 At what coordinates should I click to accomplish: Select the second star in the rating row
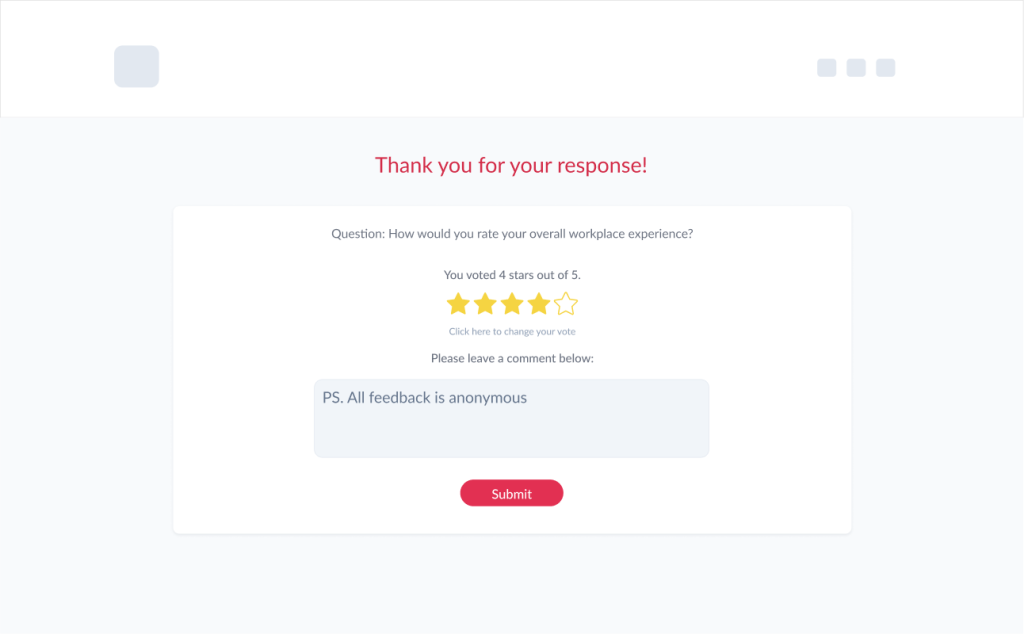pyautogui.click(x=487, y=302)
